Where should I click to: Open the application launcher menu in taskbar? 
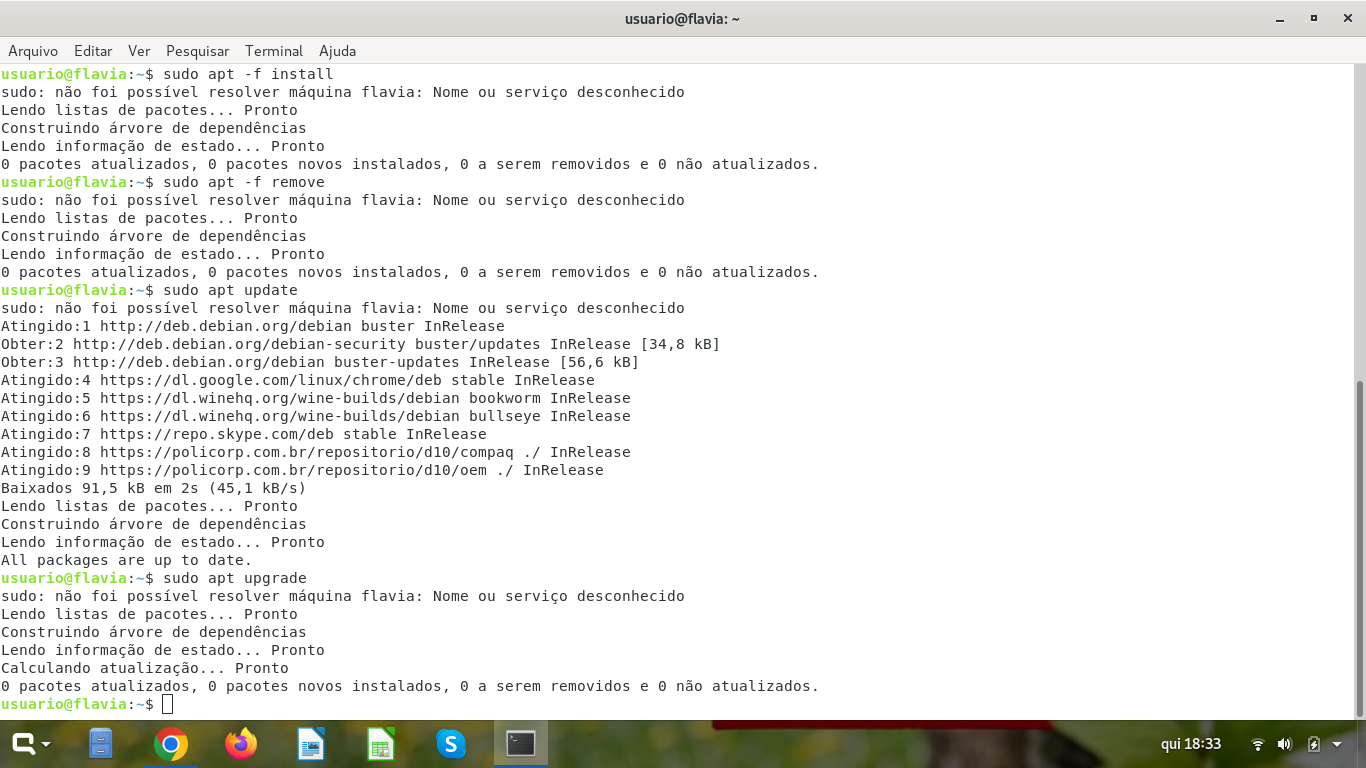(24, 743)
